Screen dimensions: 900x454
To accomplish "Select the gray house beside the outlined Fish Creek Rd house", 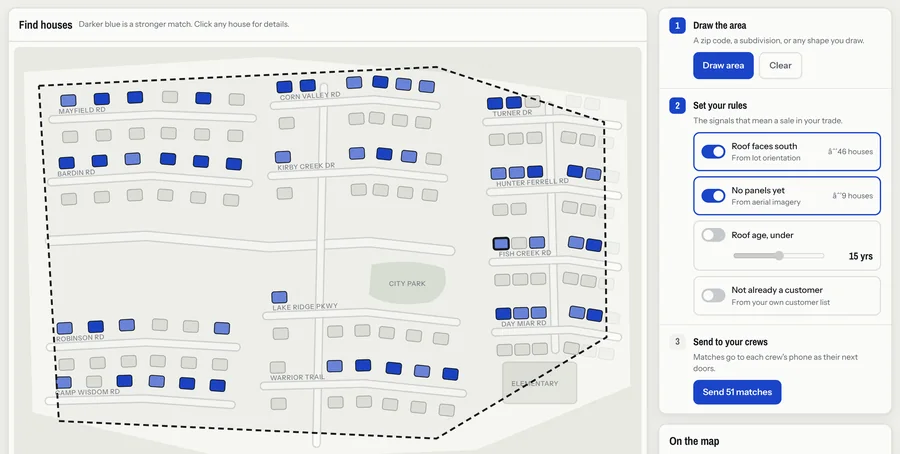I will (519, 243).
